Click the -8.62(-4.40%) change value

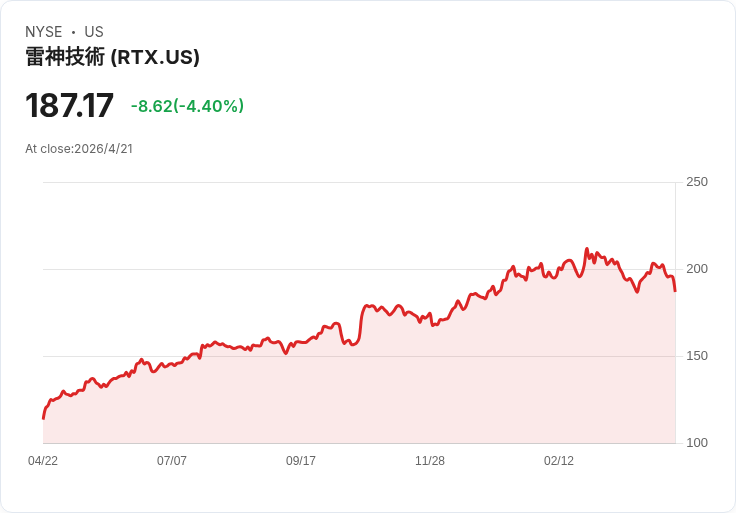[187, 106]
